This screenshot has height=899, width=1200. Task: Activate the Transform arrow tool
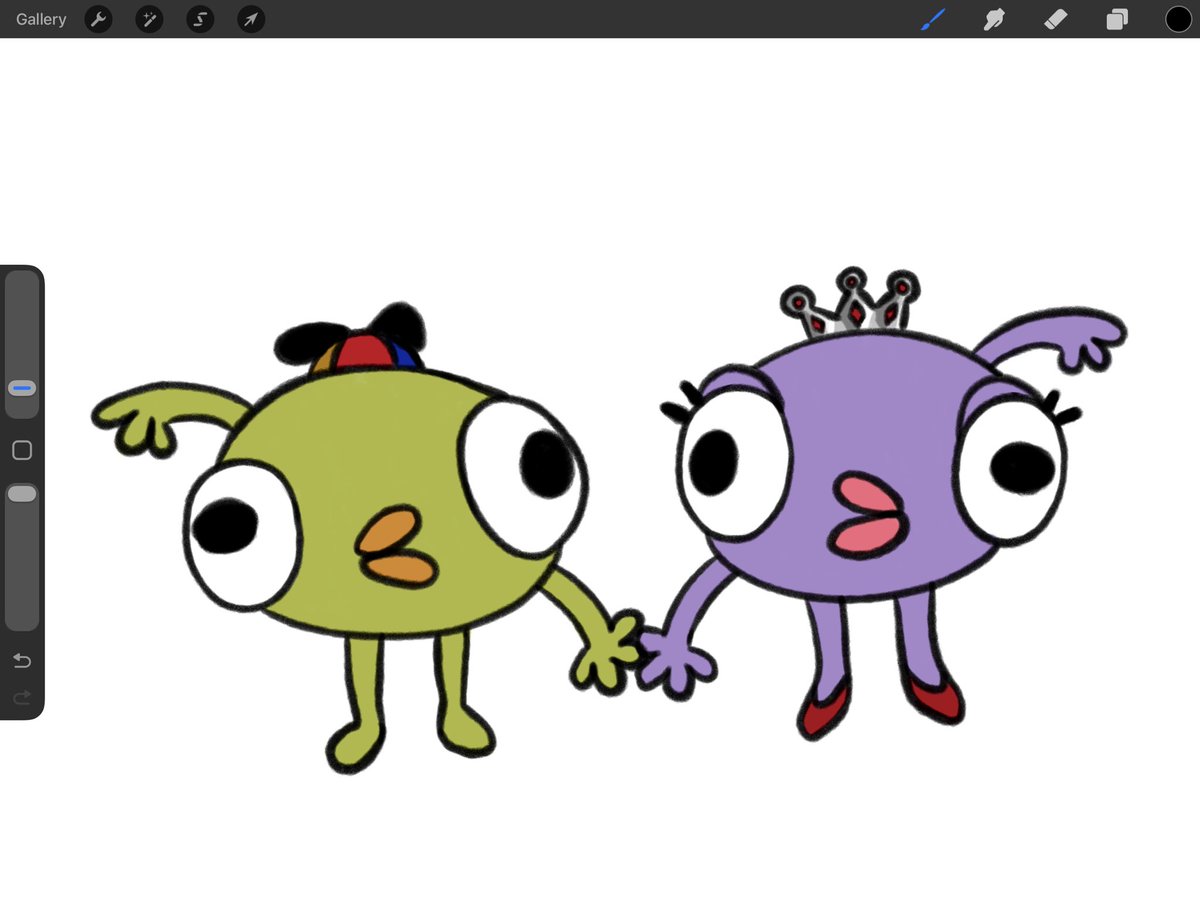point(251,19)
